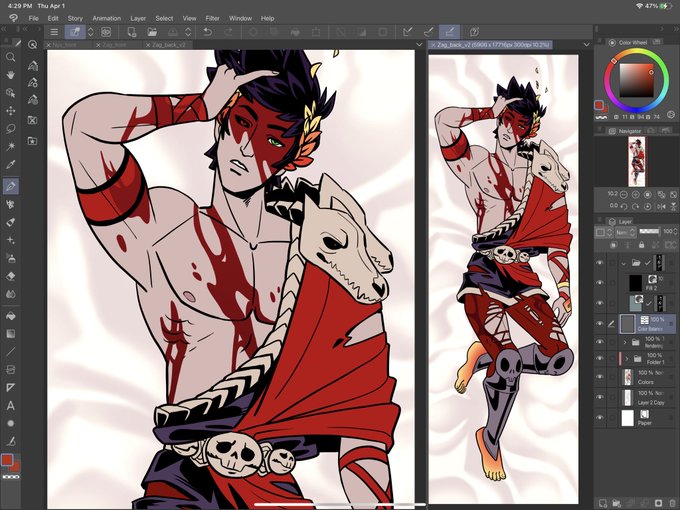This screenshot has height=510, width=680.
Task: Click the Redo arrow in command bar
Action: 228,32
